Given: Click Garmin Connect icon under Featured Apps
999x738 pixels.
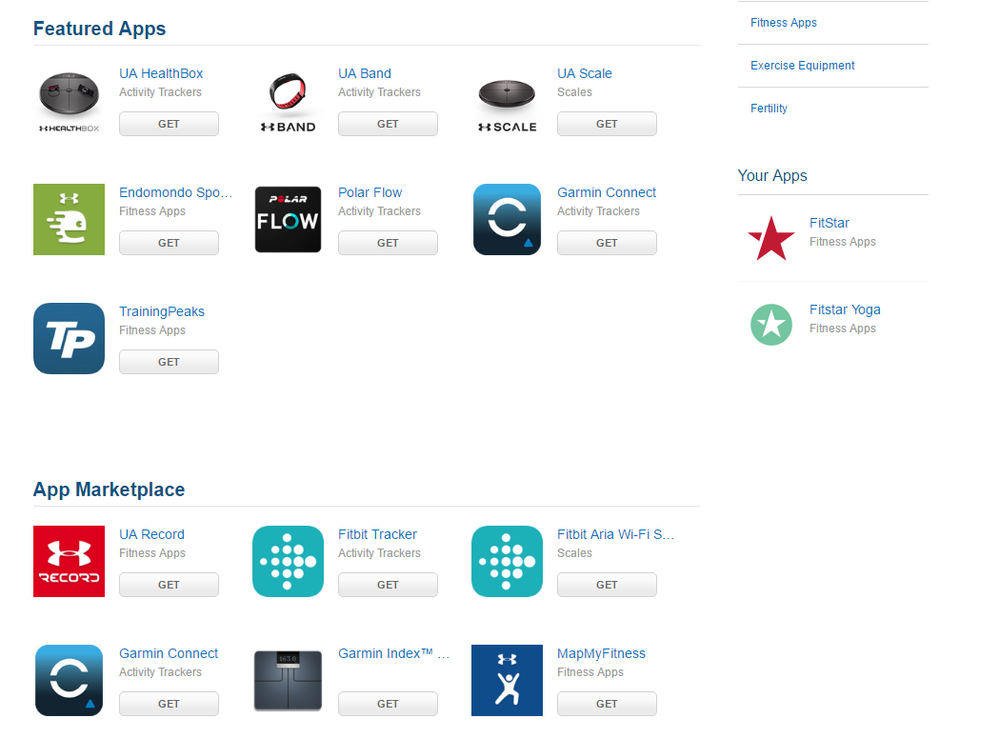Looking at the screenshot, I should tap(507, 219).
